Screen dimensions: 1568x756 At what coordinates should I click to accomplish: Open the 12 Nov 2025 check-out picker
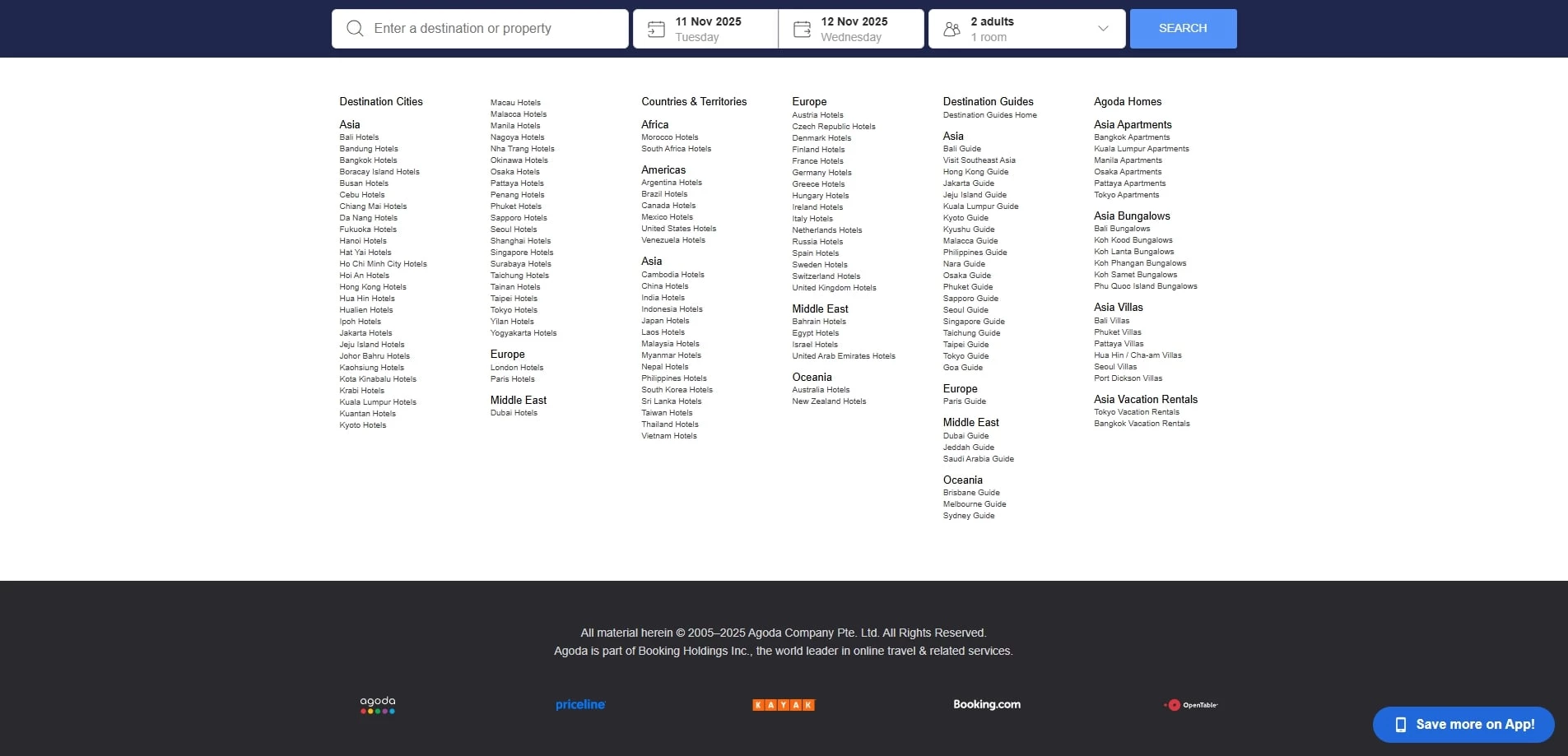[x=854, y=29]
